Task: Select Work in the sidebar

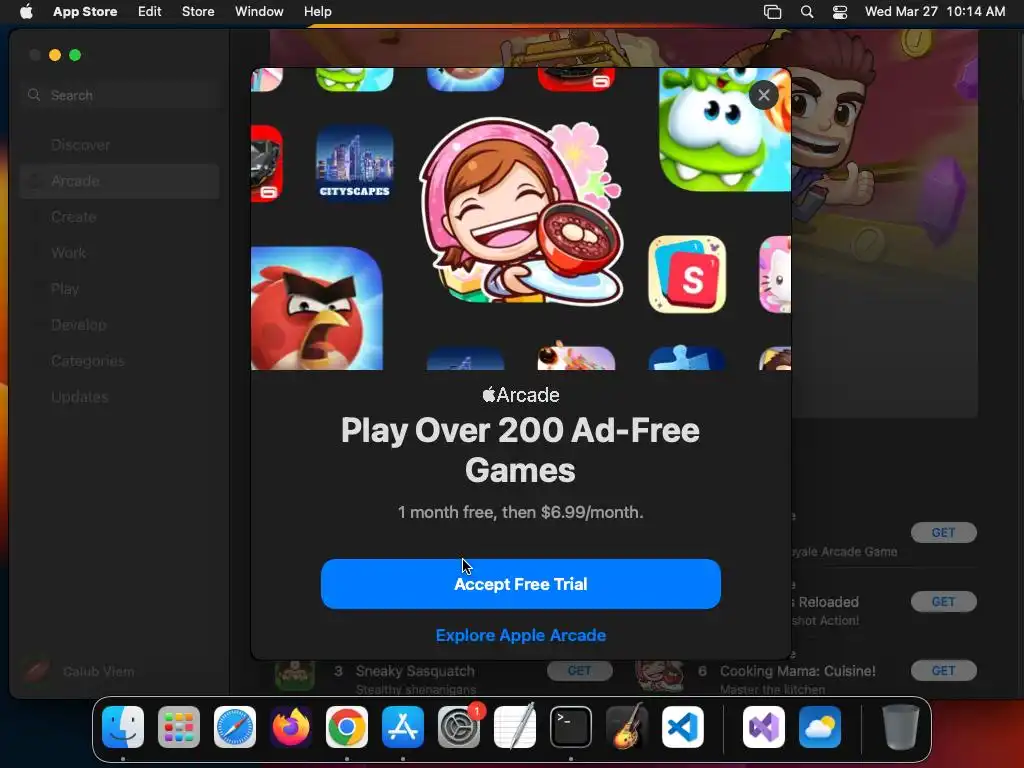Action: click(120, 253)
